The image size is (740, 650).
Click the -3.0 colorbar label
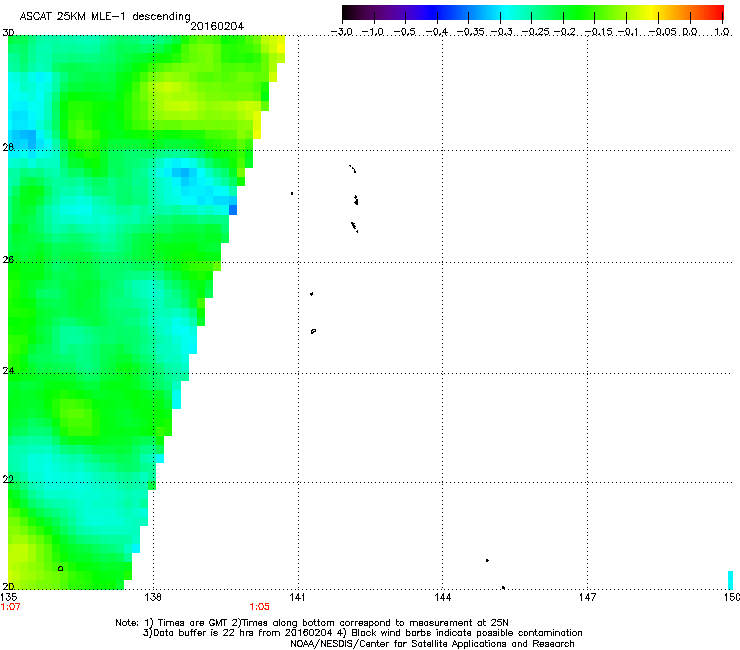(342, 32)
